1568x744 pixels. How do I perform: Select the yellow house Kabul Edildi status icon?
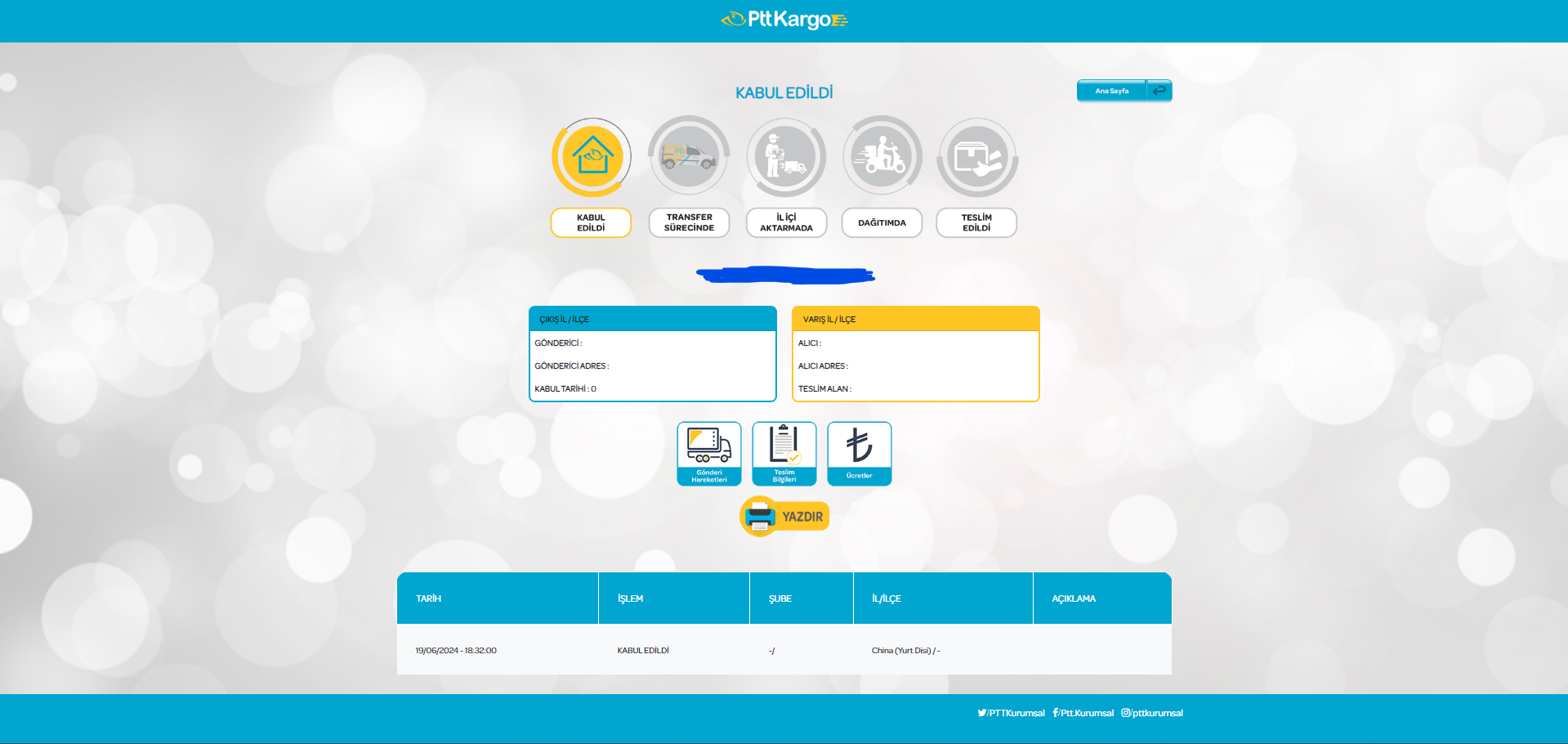pyautogui.click(x=592, y=157)
